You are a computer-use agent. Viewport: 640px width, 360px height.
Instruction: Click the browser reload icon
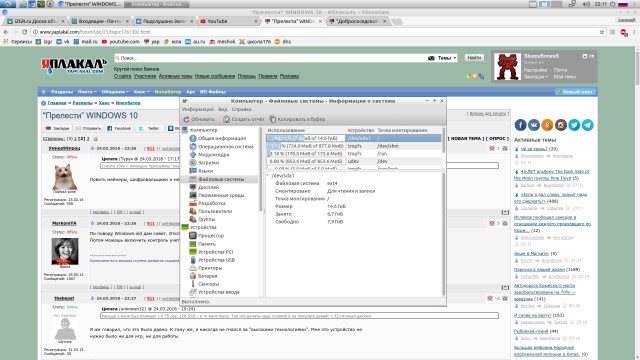24,32
